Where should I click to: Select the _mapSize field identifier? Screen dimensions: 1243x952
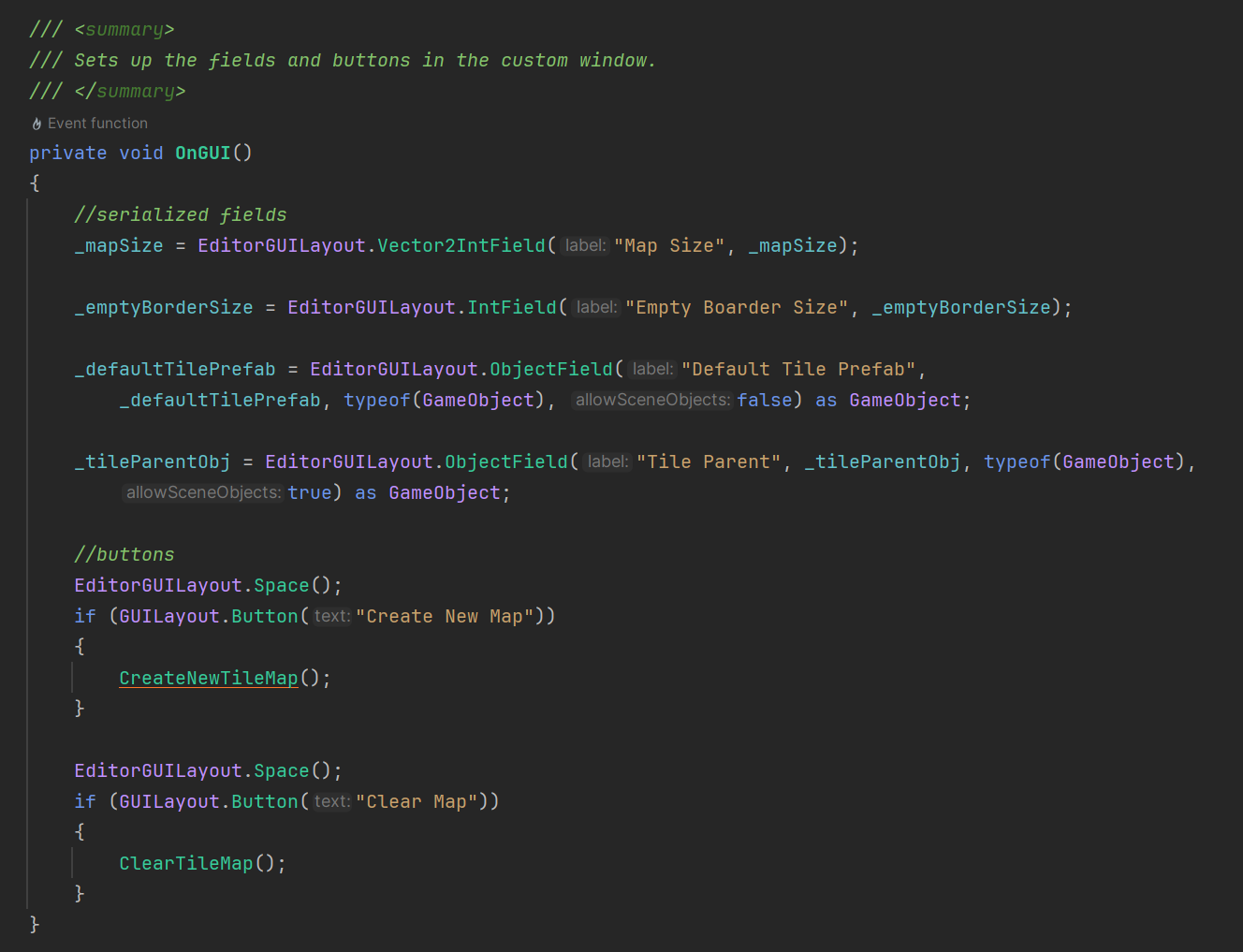(x=118, y=245)
